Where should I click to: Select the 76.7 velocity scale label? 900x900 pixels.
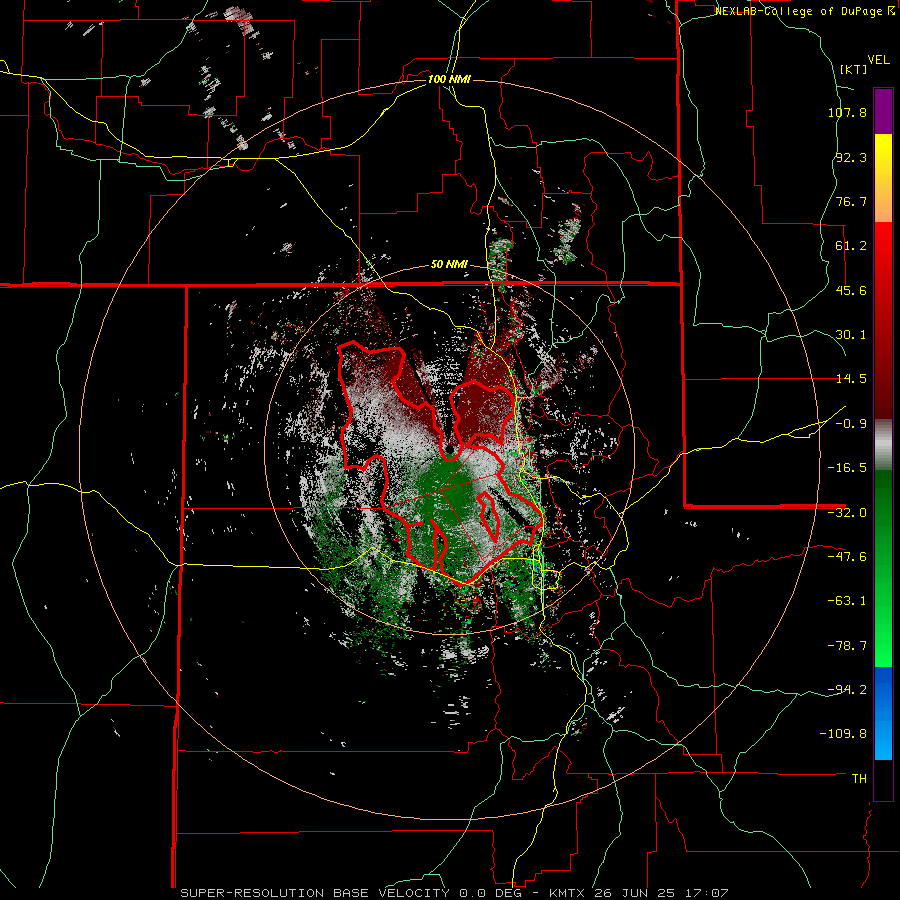(x=851, y=201)
